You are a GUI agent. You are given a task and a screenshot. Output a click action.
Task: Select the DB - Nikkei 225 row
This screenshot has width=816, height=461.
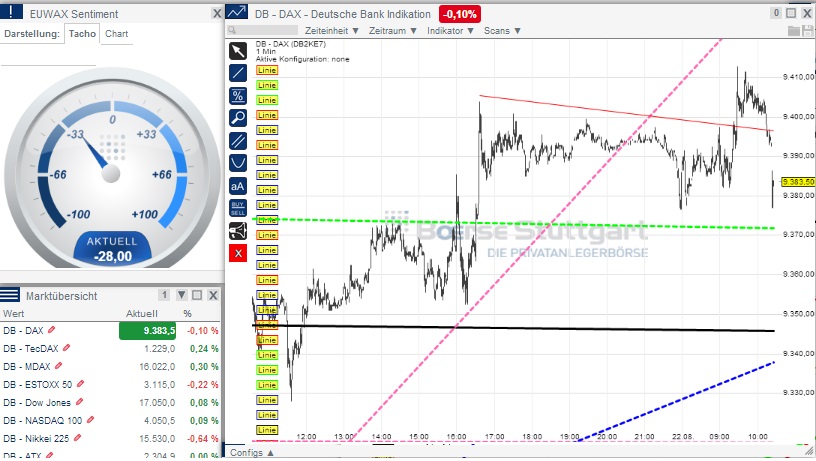110,439
